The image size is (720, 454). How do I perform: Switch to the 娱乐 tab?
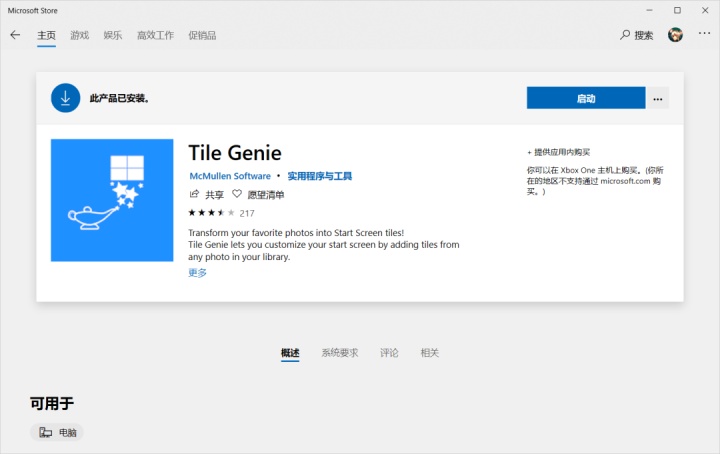112,35
